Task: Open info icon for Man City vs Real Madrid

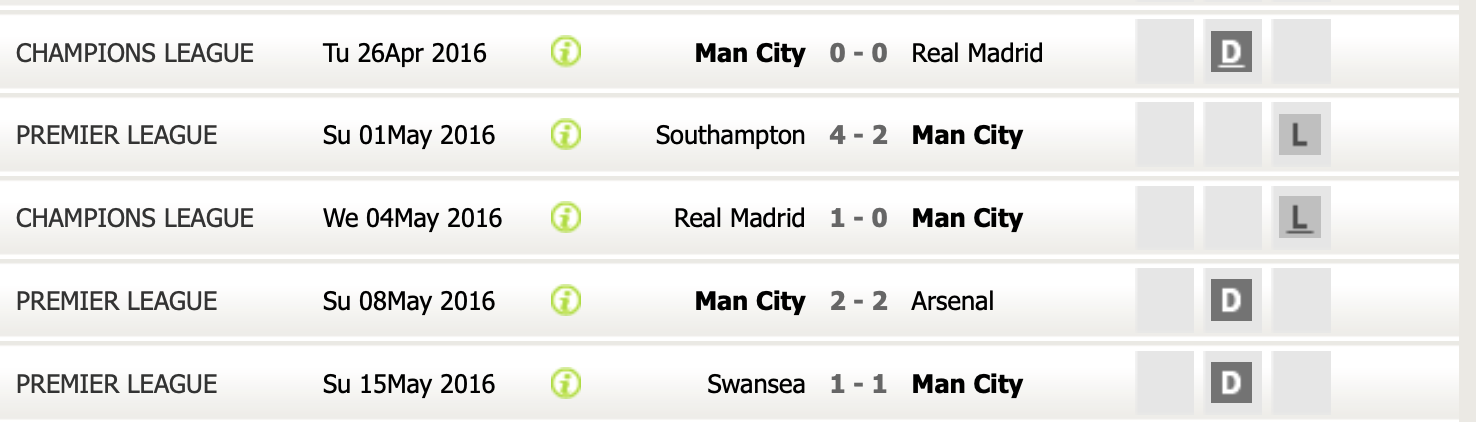Action: 565,52
